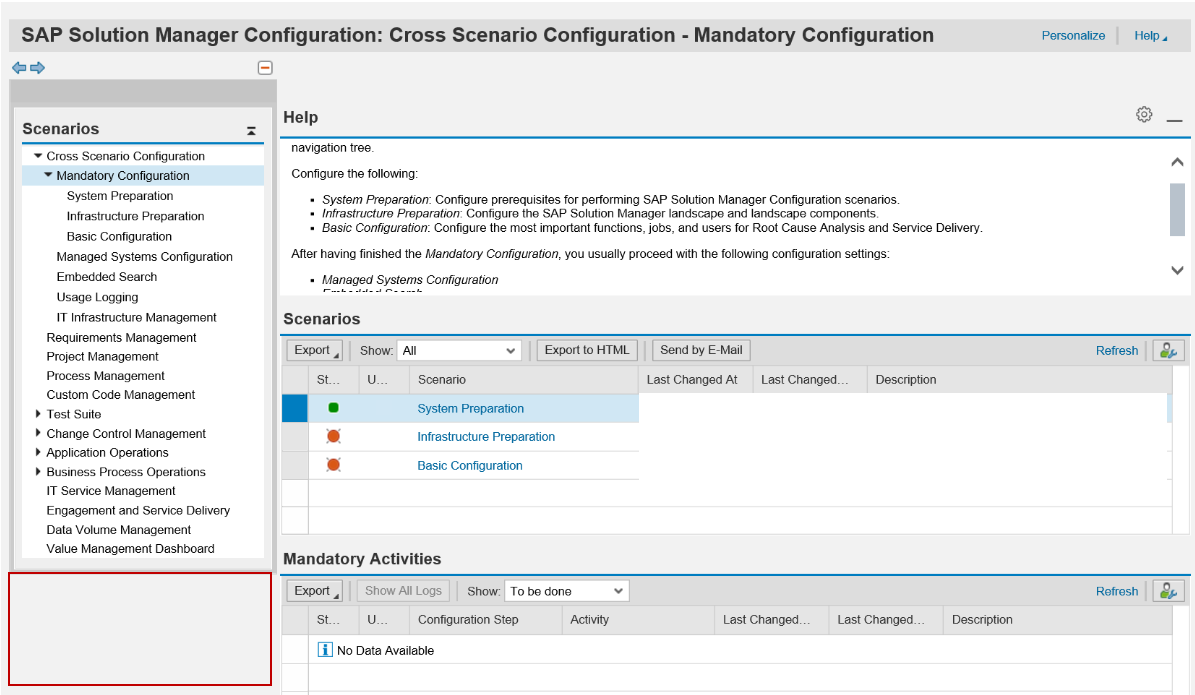Select System Preparation in navigation tree

click(120, 196)
